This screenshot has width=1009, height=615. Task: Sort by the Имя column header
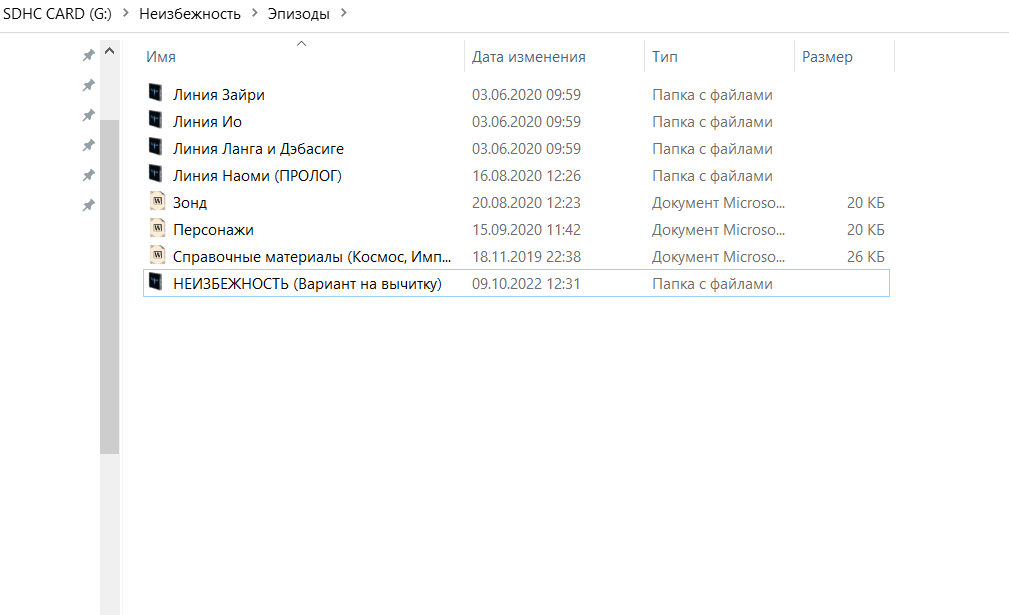[x=161, y=57]
